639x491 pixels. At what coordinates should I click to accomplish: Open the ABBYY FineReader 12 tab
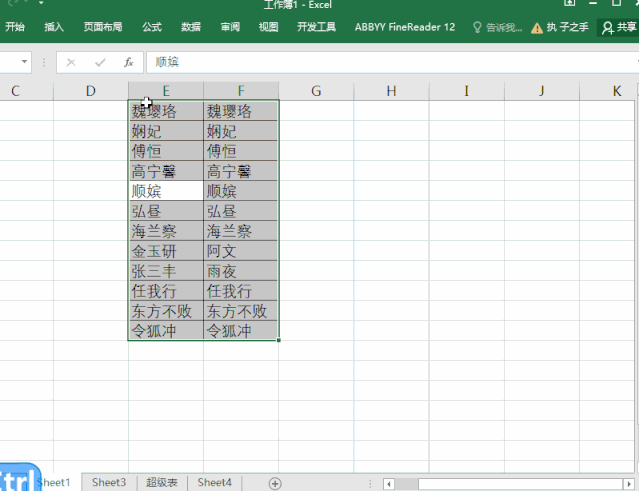[405, 27]
